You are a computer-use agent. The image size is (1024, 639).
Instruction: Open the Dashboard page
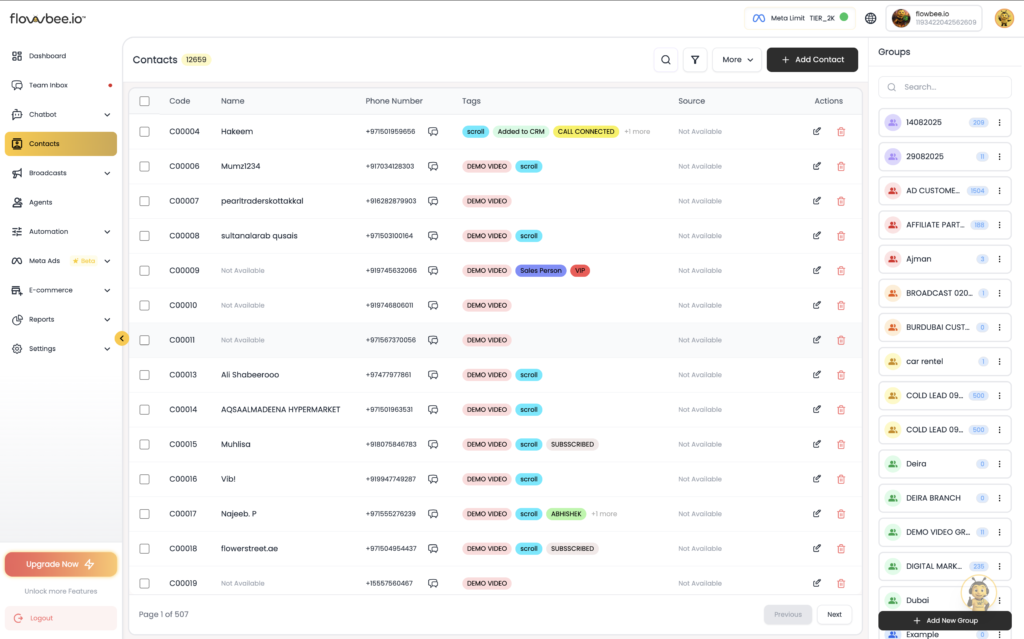pyautogui.click(x=47, y=56)
